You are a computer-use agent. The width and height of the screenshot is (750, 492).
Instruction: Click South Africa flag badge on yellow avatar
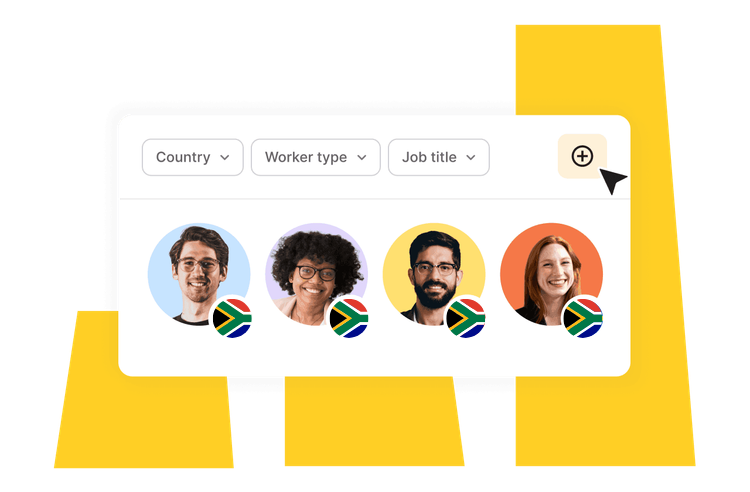(x=466, y=318)
